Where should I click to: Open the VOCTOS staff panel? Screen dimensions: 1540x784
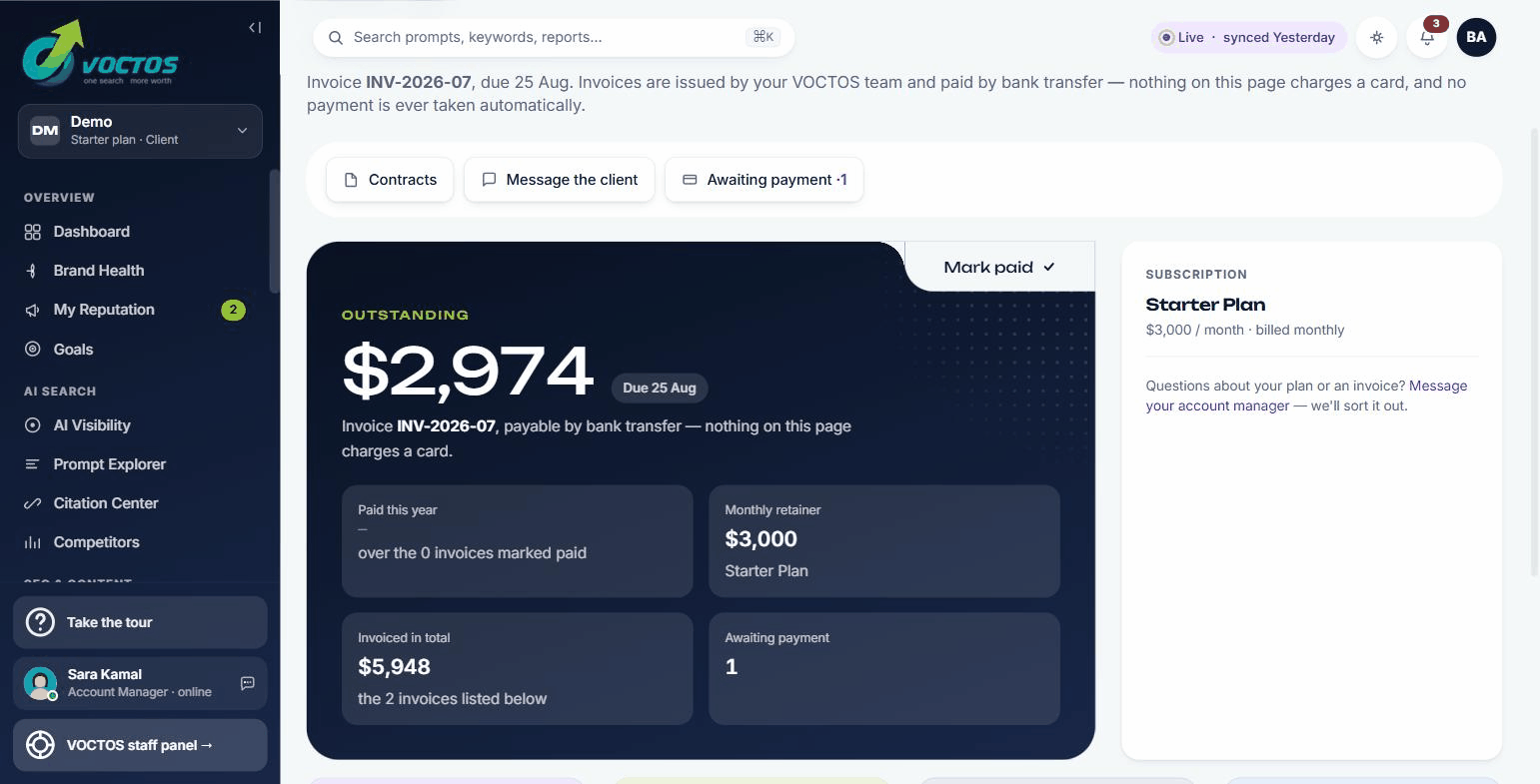(x=140, y=745)
